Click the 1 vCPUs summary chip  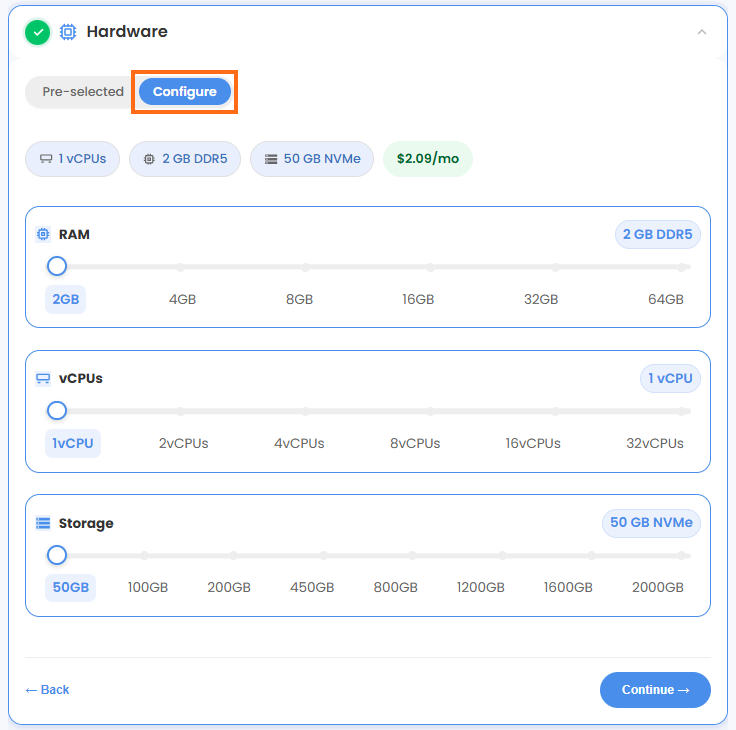tap(73, 159)
